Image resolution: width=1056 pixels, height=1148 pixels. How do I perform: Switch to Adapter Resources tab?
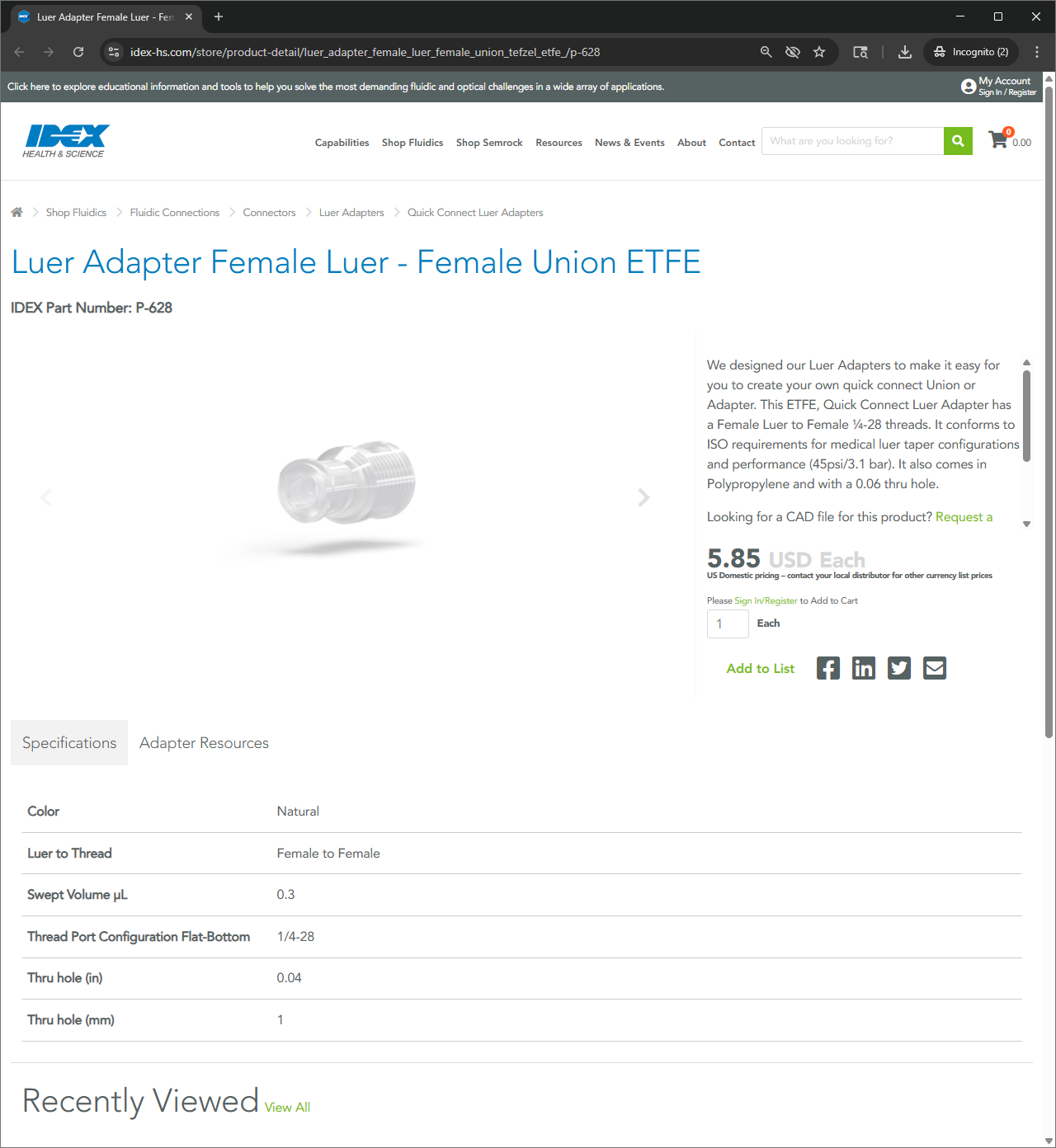(204, 743)
